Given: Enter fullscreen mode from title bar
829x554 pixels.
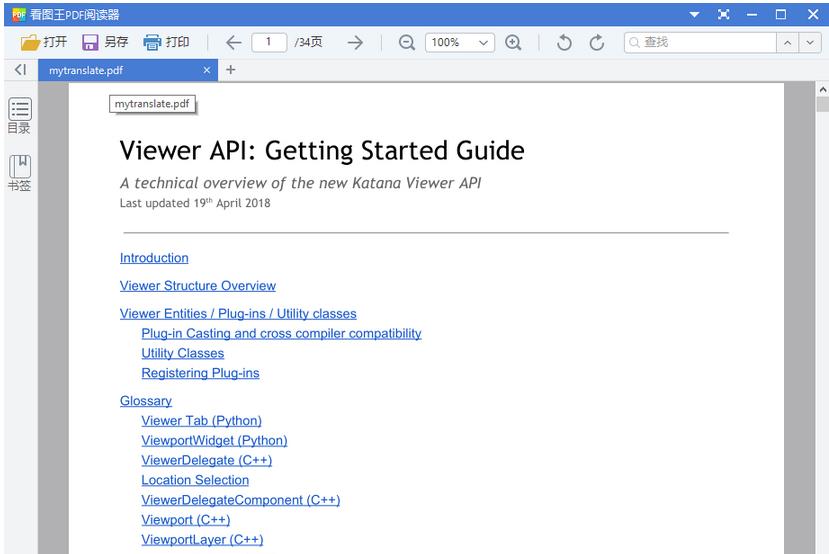Looking at the screenshot, I should pyautogui.click(x=724, y=14).
